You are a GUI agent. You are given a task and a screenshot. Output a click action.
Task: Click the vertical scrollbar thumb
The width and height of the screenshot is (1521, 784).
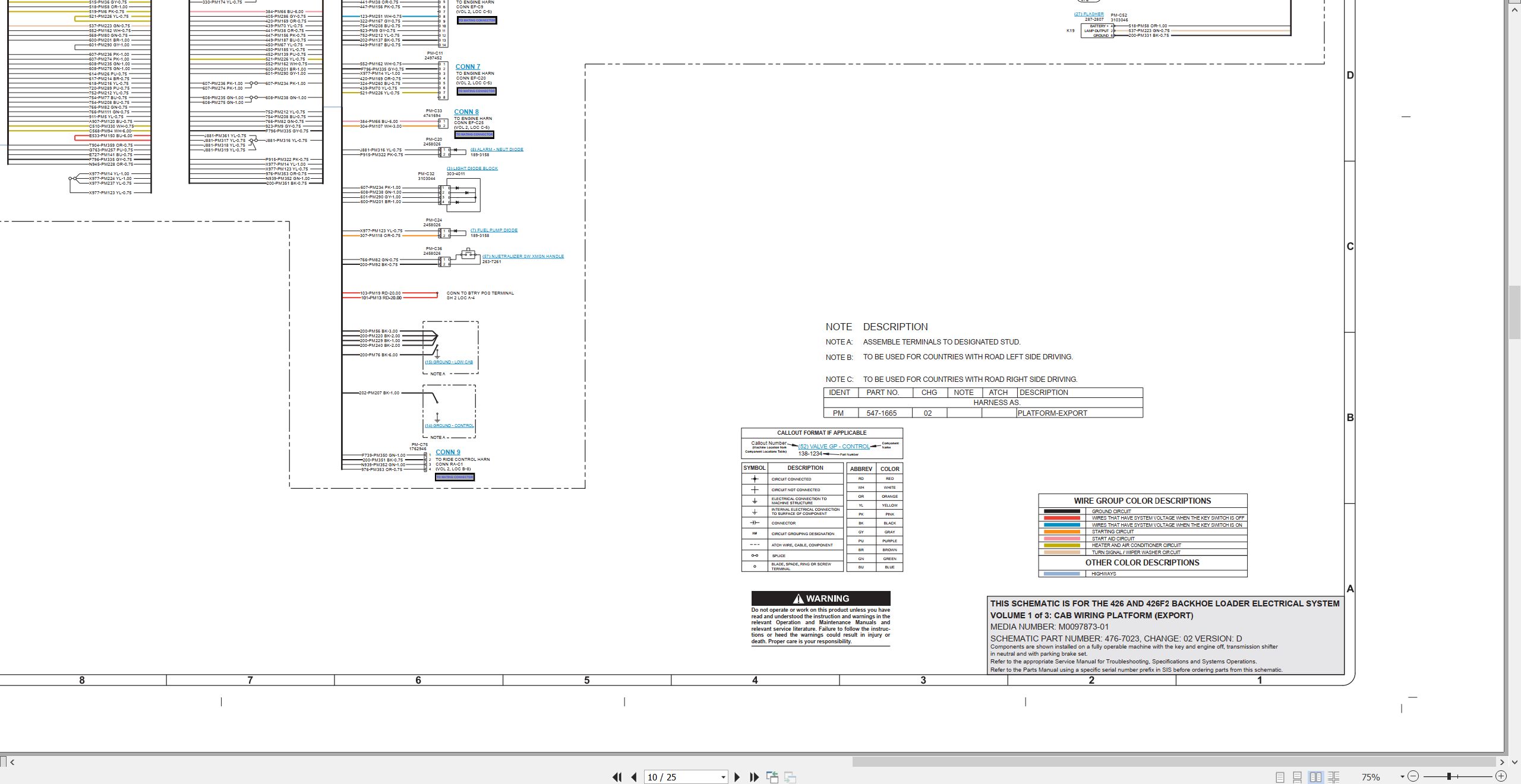(1514, 312)
